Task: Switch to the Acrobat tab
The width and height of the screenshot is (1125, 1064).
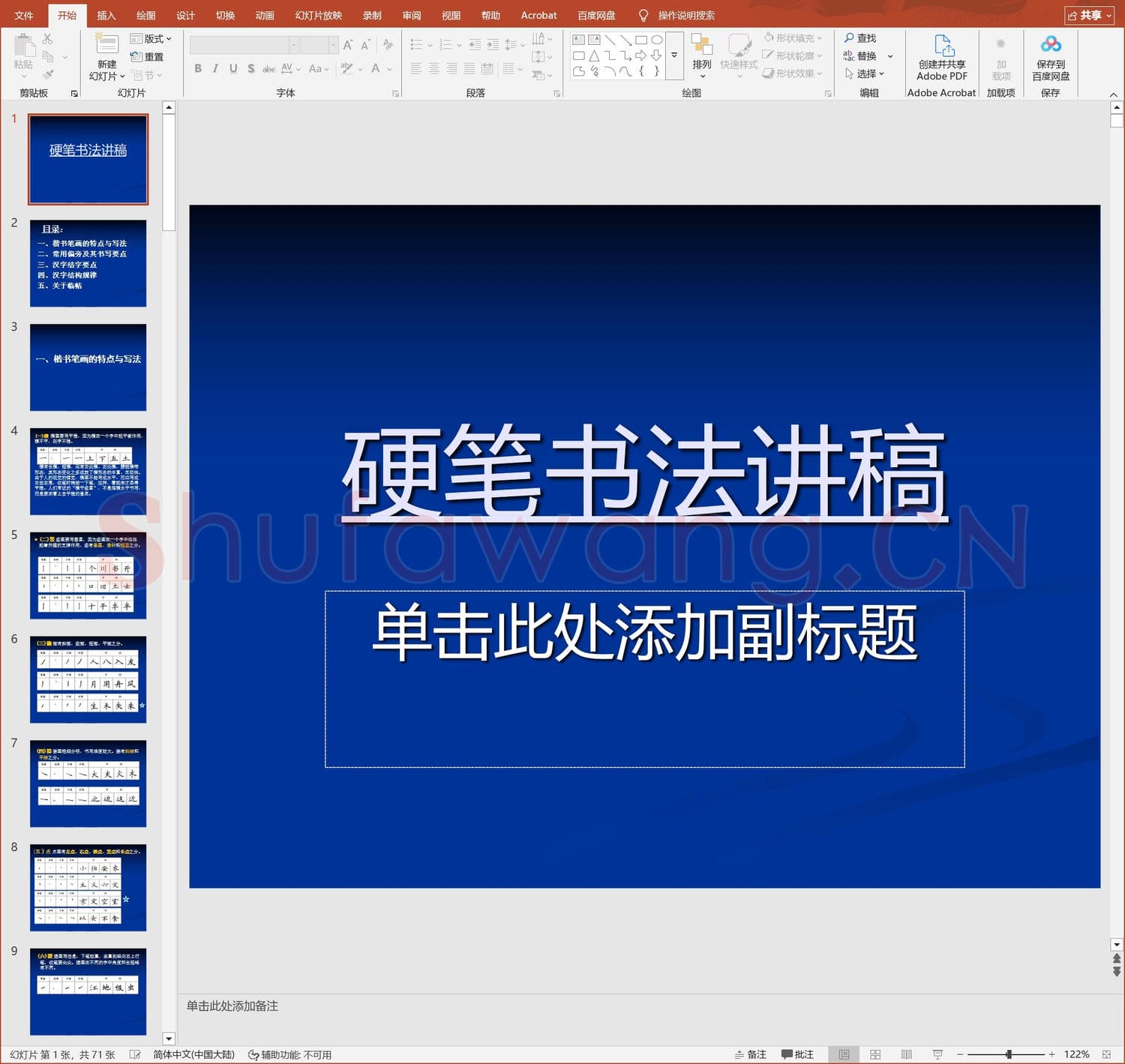Action: click(x=538, y=15)
